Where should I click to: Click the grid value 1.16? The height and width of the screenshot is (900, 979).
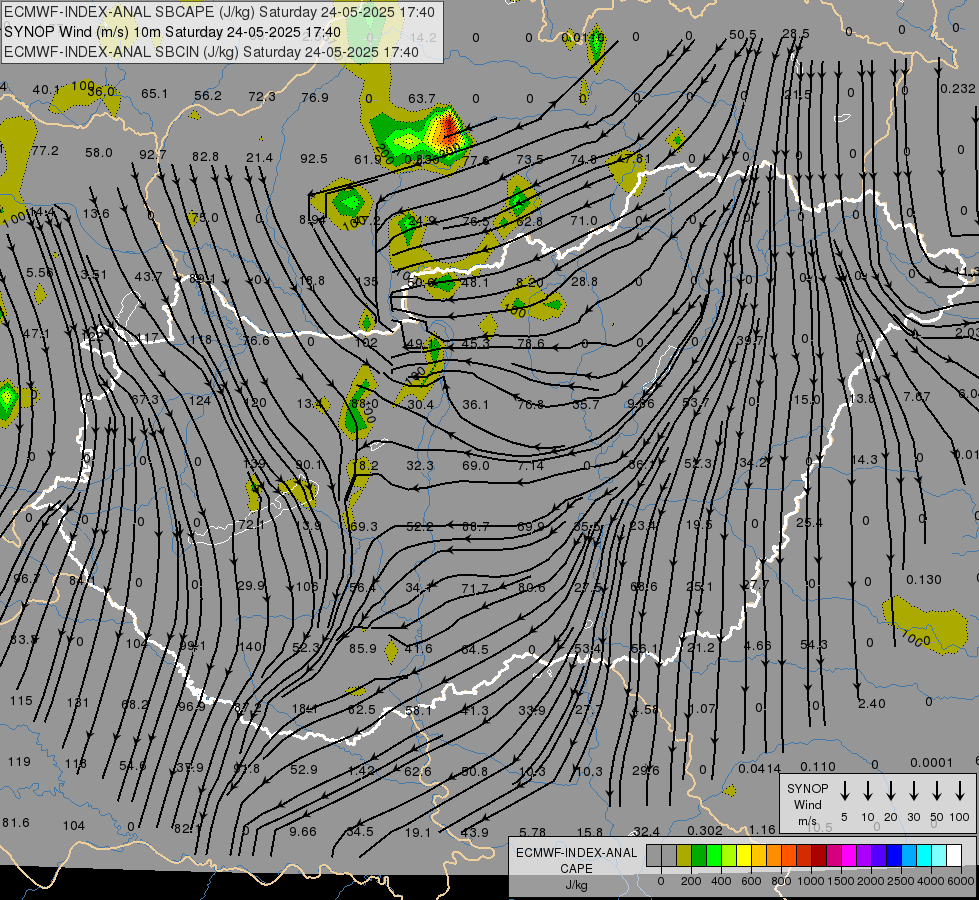click(762, 830)
